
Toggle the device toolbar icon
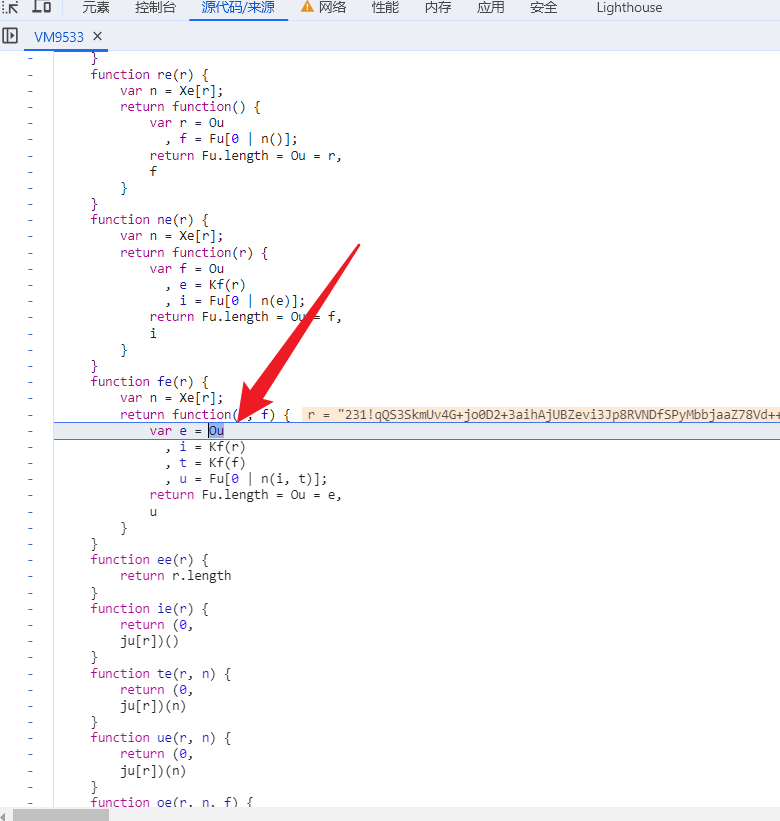[42, 7]
